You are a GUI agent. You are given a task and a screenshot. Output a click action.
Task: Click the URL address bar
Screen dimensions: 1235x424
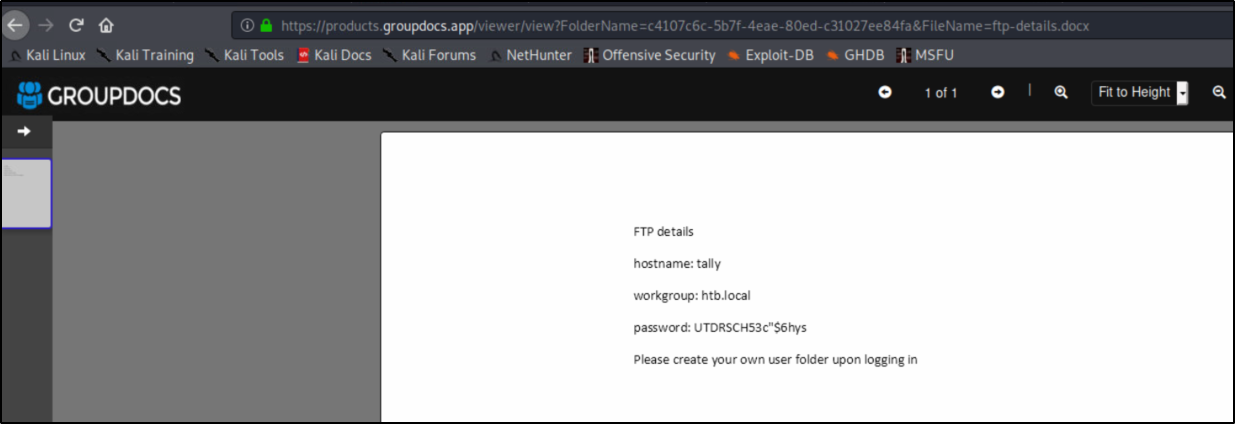point(732,25)
